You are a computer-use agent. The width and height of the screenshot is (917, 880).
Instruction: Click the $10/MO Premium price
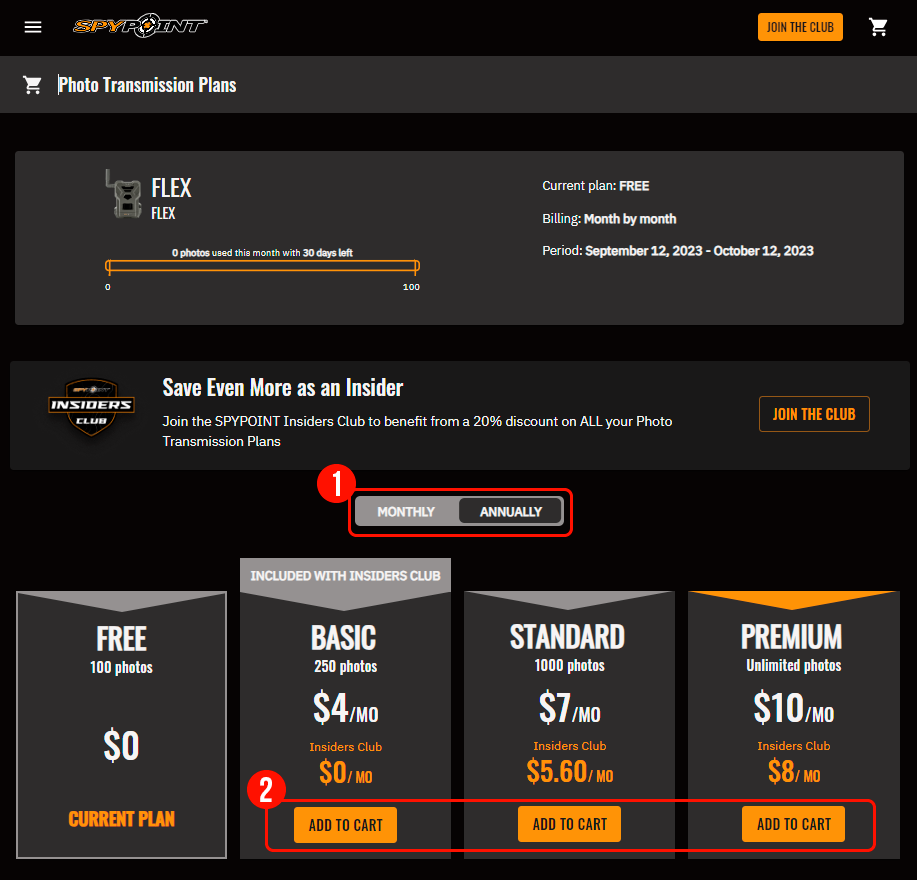[x=794, y=708]
